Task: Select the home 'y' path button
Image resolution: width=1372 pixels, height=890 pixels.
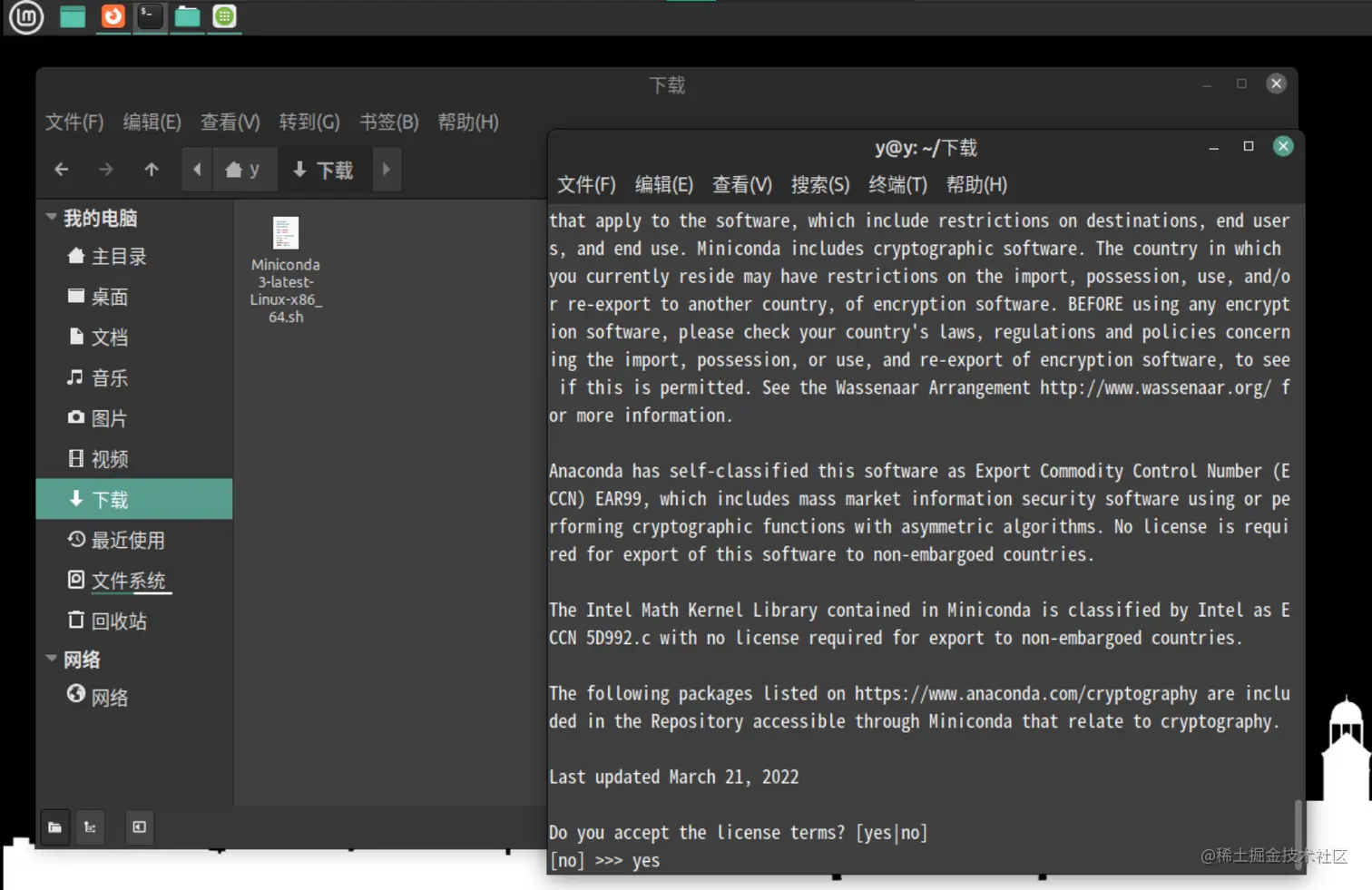Action: point(243,170)
